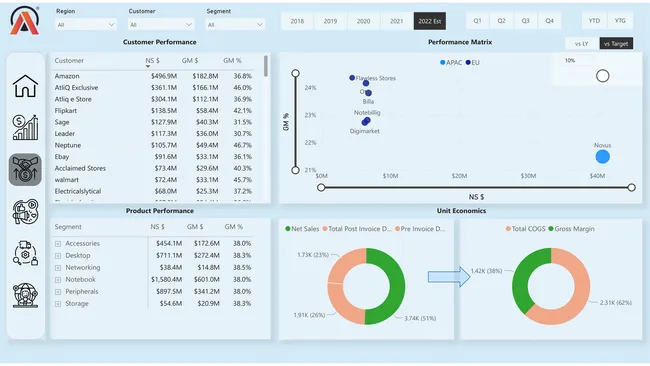This screenshot has height=366, width=650.
Task: Click the $1,580.4M Notebook sales value
Action: click(166, 280)
